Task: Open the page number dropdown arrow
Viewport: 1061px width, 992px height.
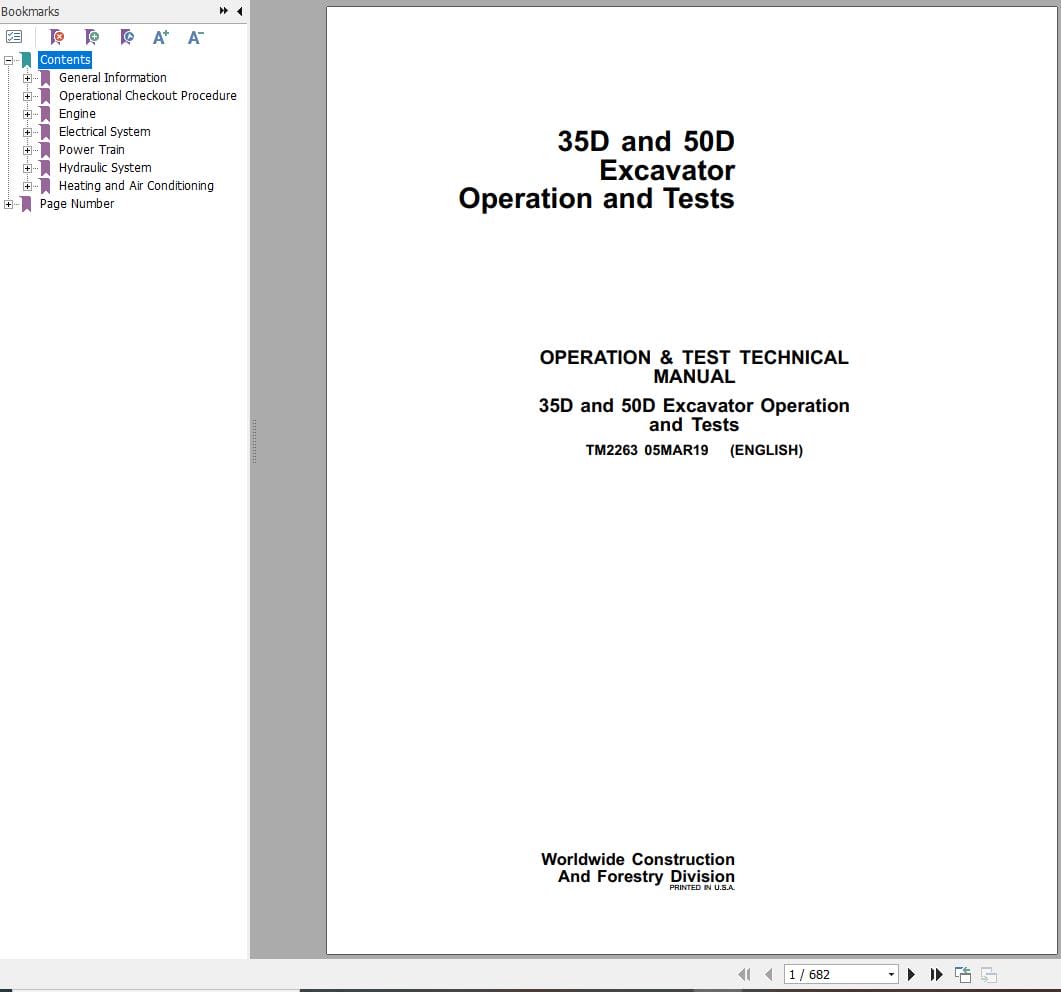Action: [x=891, y=974]
